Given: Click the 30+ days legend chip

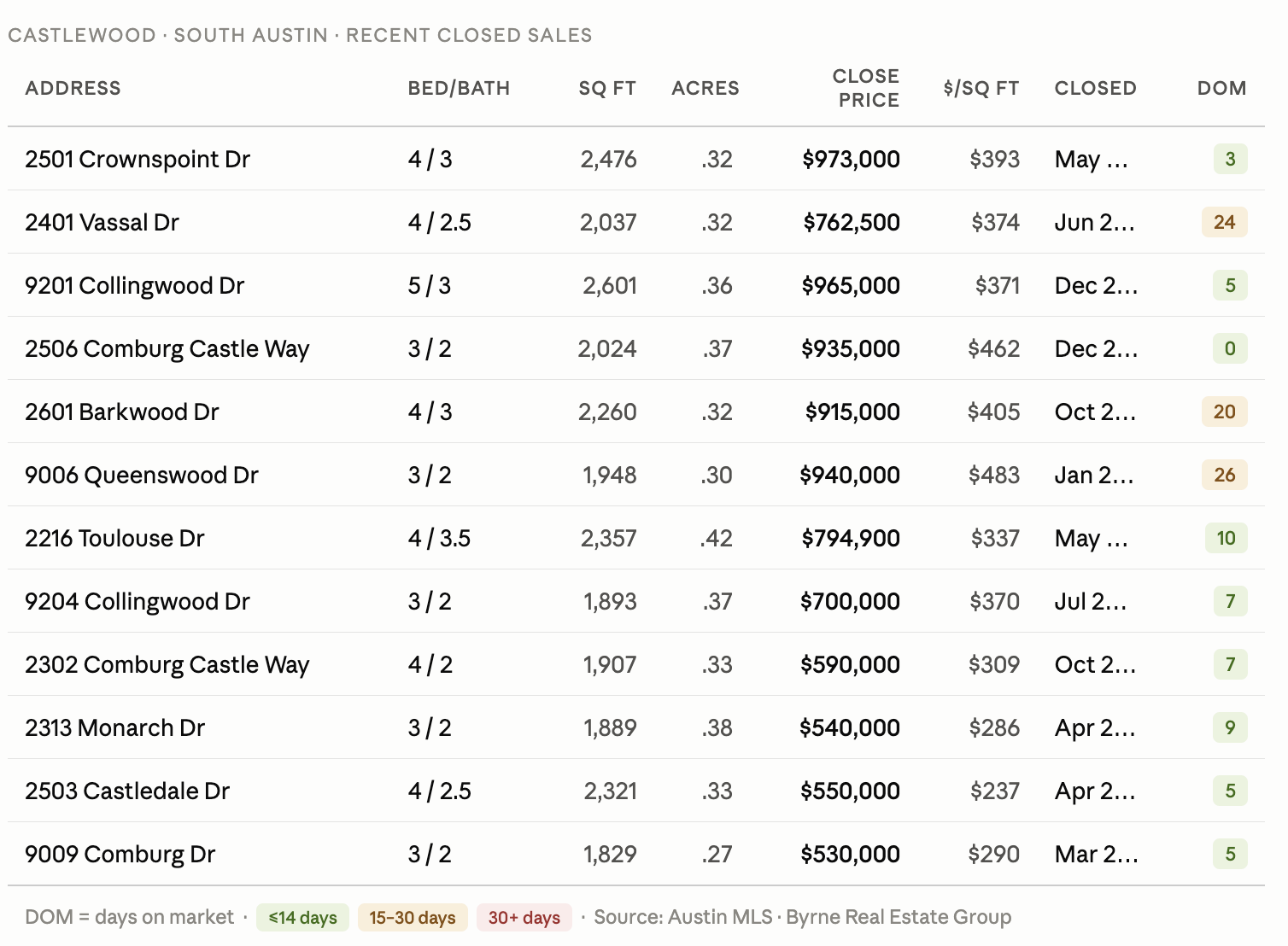Looking at the screenshot, I should (524, 918).
